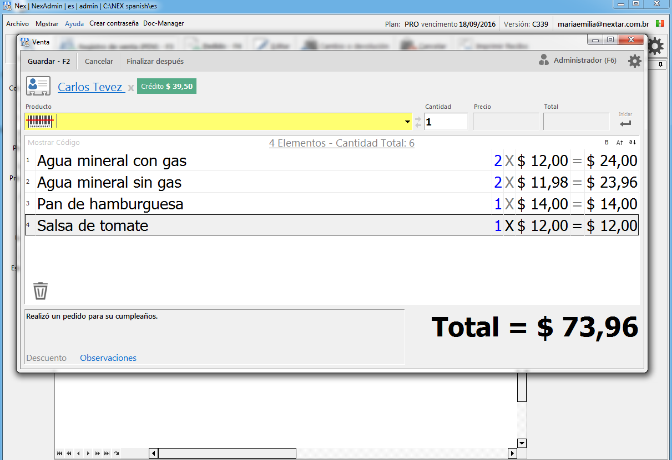Click the Guardar - F2 button
The height and width of the screenshot is (460, 672).
pos(49,61)
